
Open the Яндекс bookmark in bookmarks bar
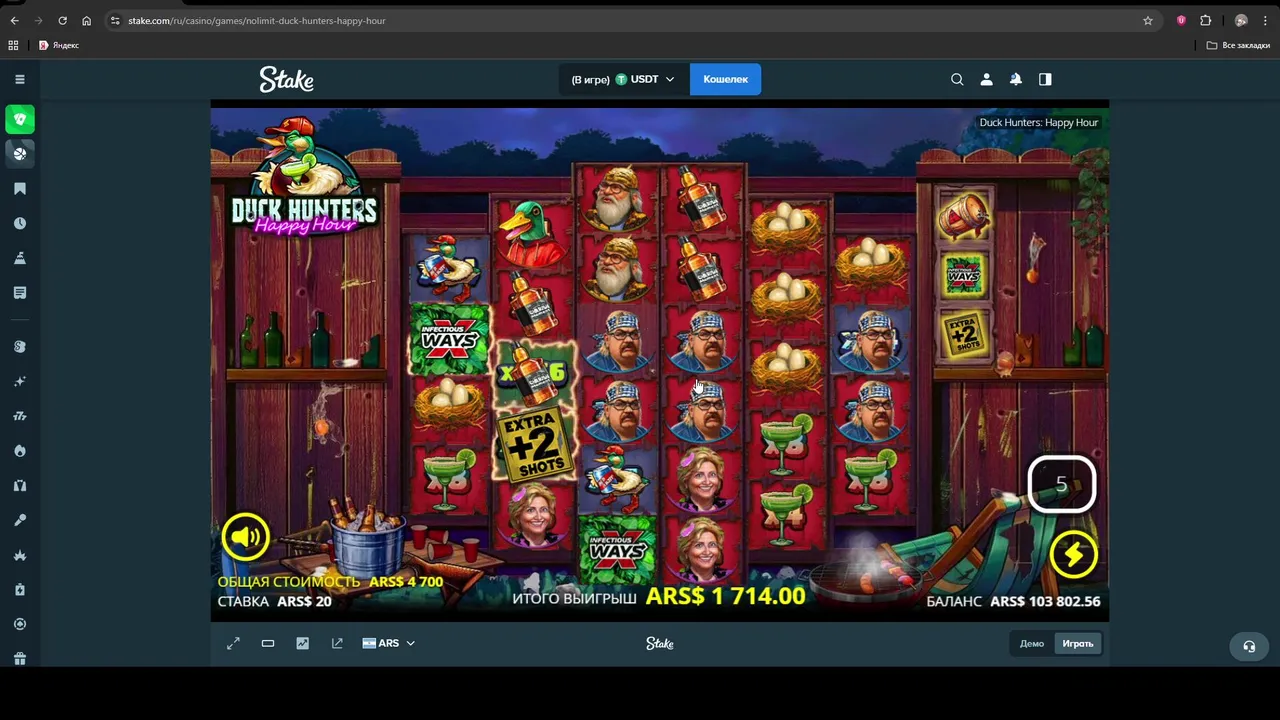pyautogui.click(x=59, y=45)
